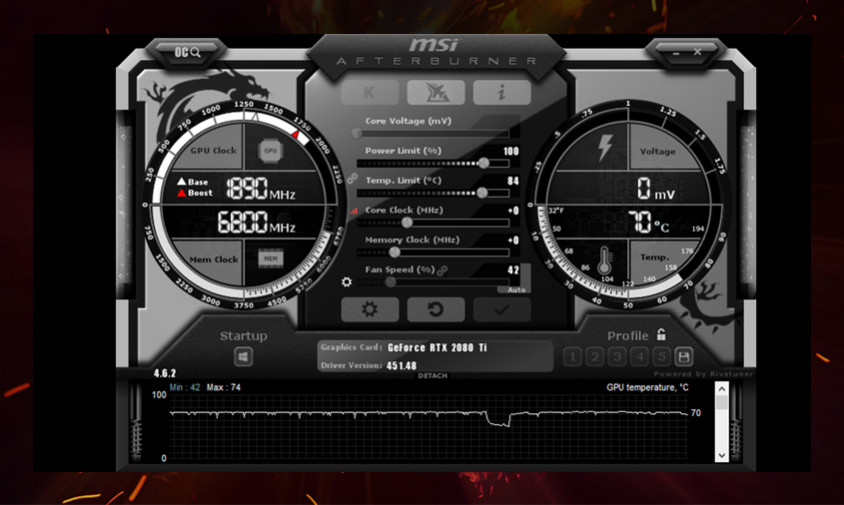Click the Temp. Limit slider handle
844x505 pixels.
pyautogui.click(x=482, y=192)
